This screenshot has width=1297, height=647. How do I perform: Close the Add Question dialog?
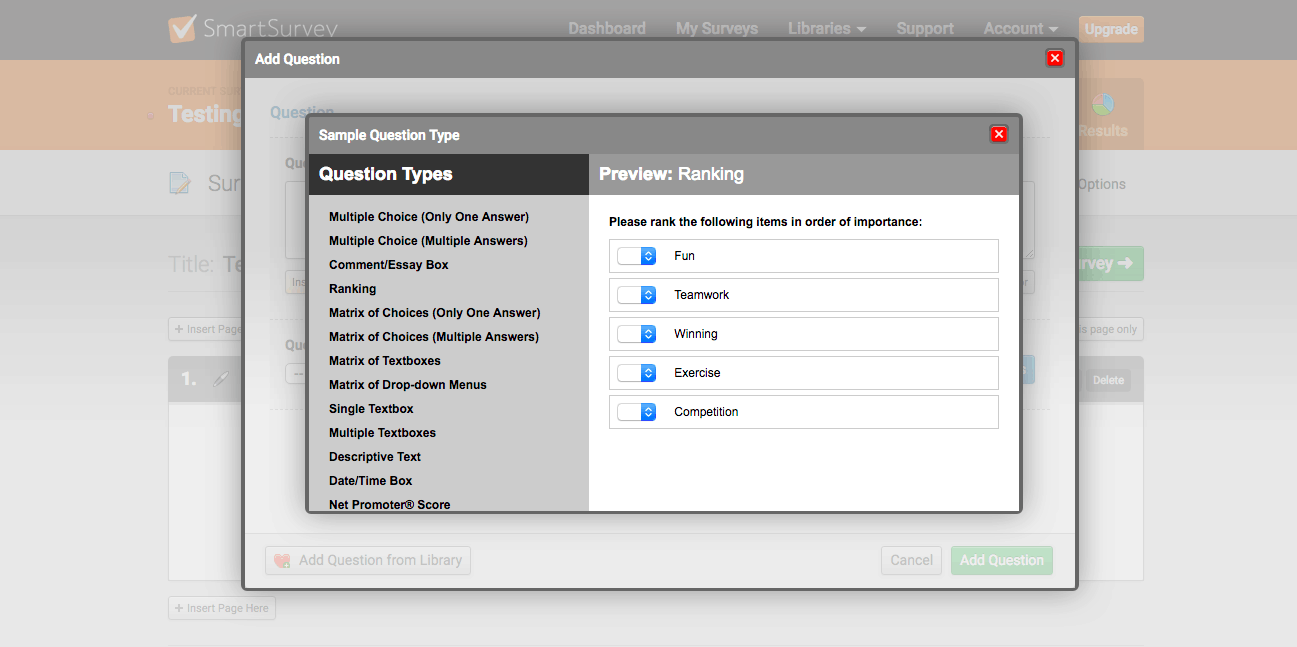1054,58
